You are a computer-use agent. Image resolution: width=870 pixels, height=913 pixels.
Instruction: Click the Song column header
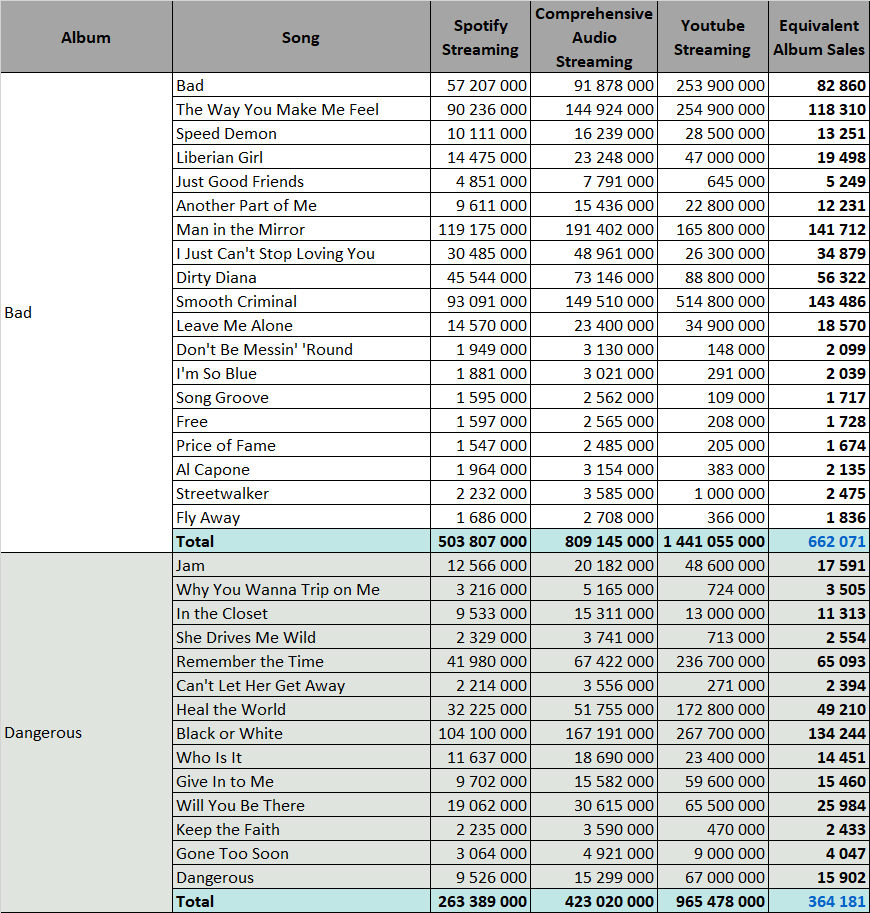tap(301, 37)
